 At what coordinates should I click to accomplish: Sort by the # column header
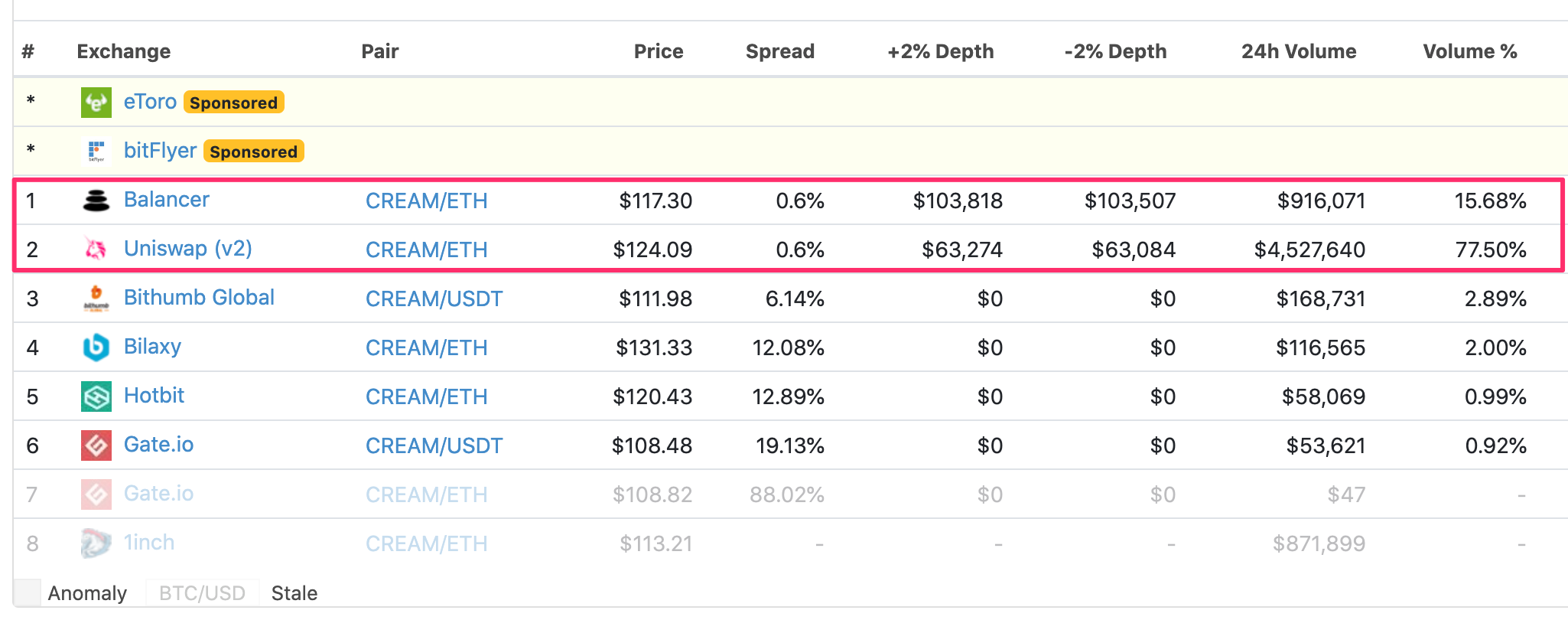[28, 51]
